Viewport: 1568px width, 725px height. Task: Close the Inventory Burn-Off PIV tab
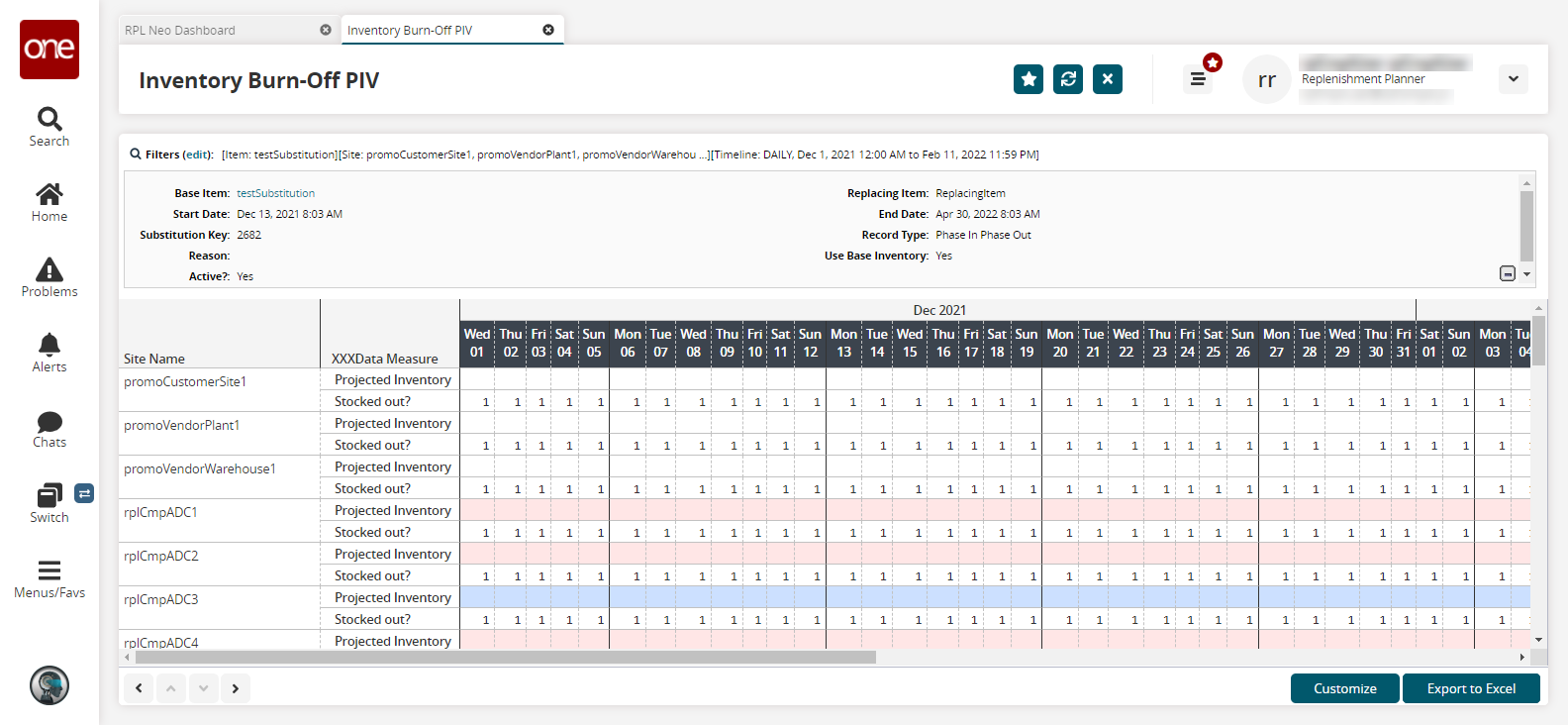point(548,30)
